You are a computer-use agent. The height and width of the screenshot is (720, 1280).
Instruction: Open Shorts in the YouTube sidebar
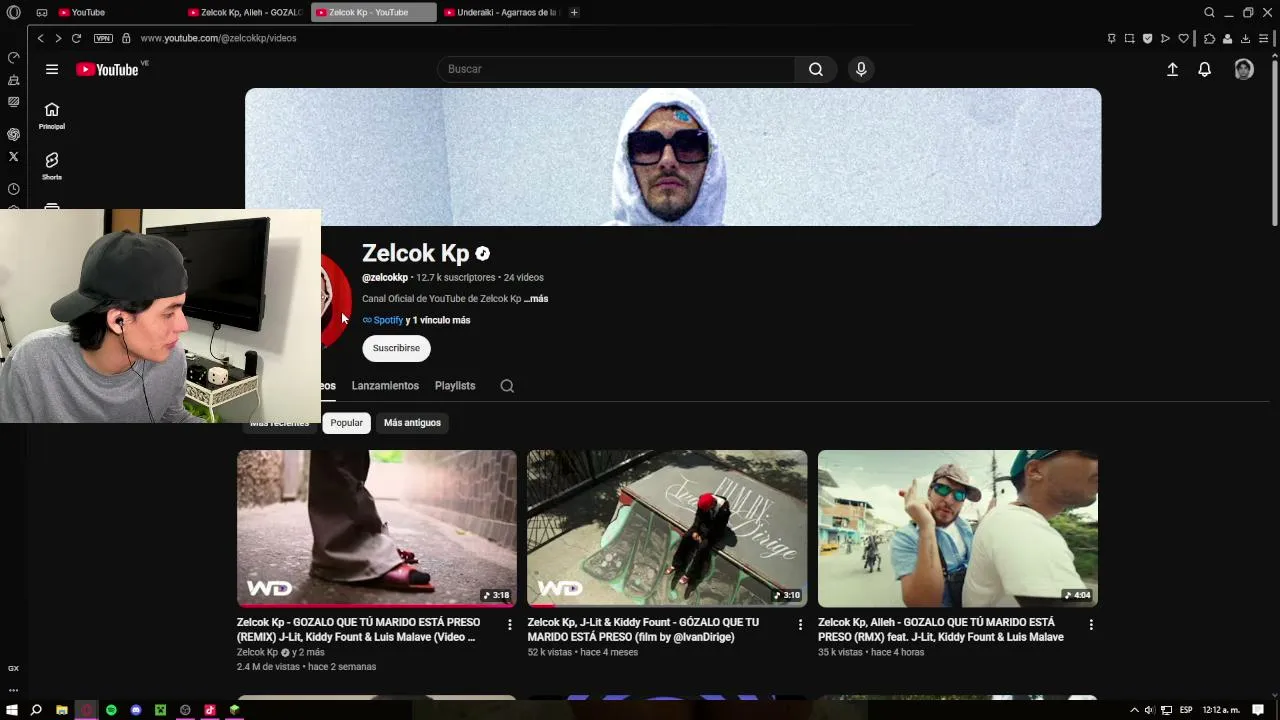click(x=52, y=166)
